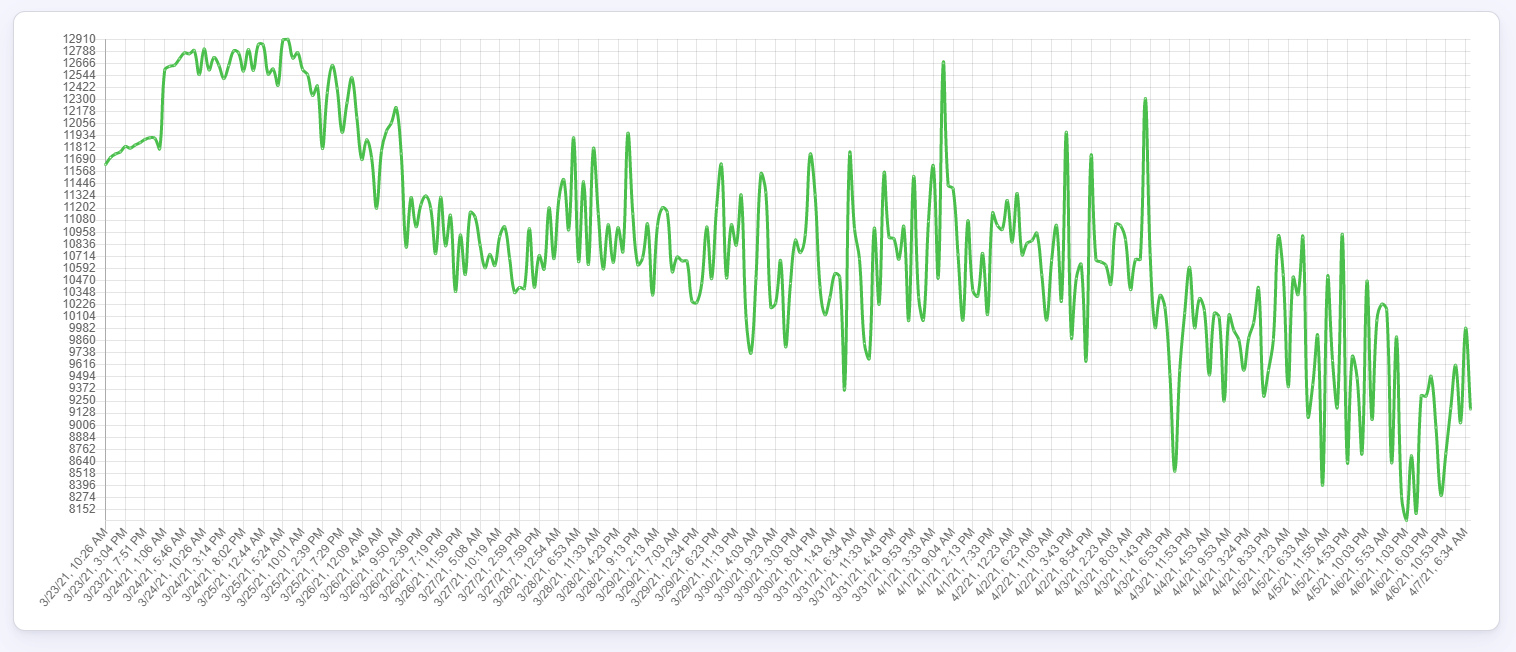Click the green line's last data point

(1470, 408)
